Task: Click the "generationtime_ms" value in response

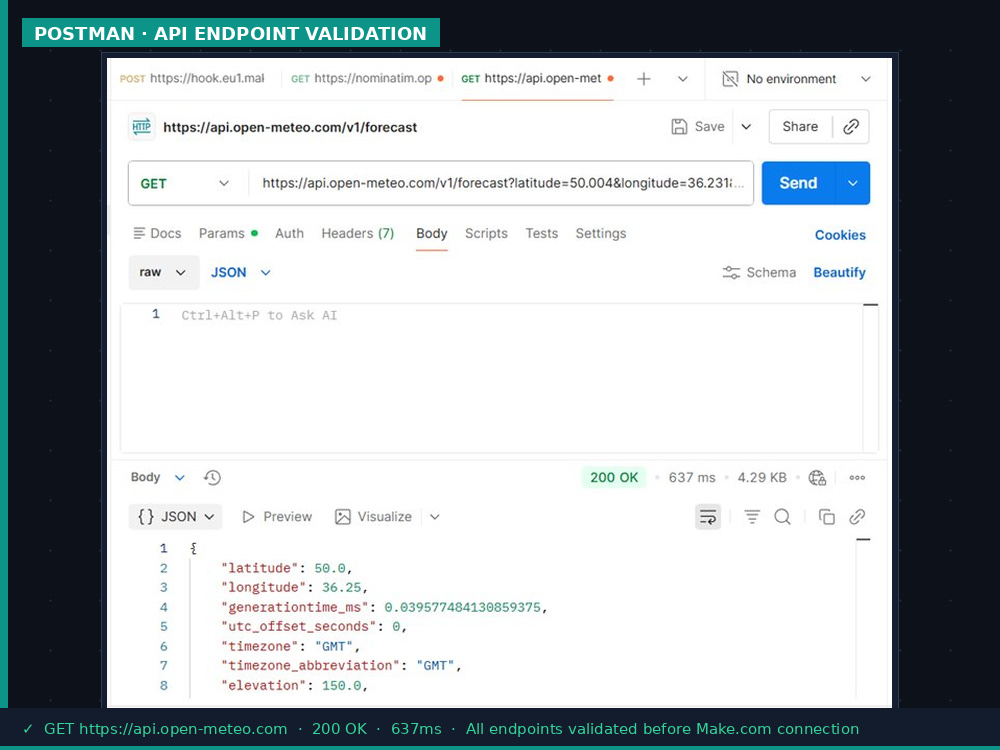Action: pos(462,607)
